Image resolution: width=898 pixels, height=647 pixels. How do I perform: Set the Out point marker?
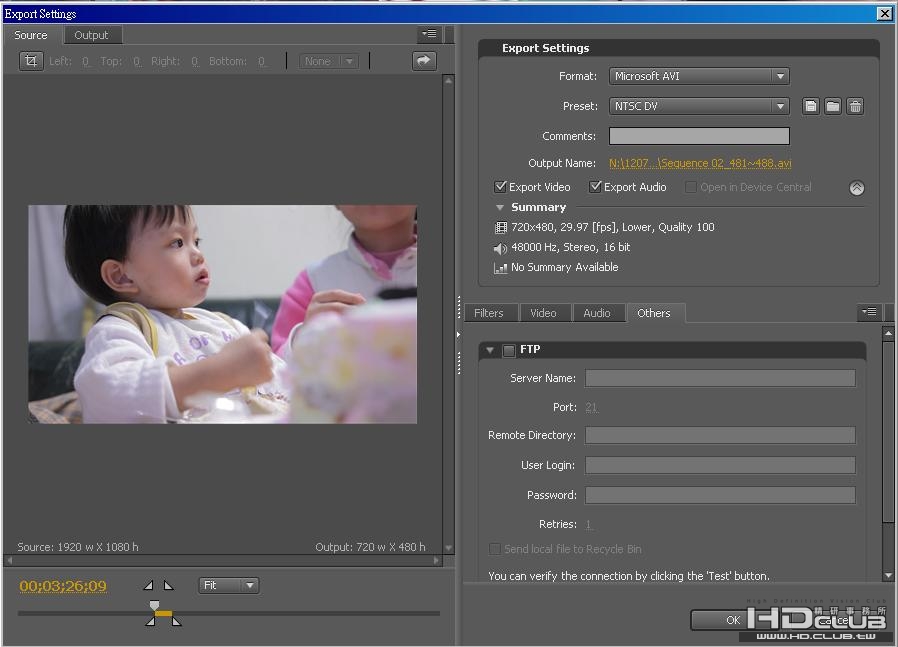click(168, 585)
